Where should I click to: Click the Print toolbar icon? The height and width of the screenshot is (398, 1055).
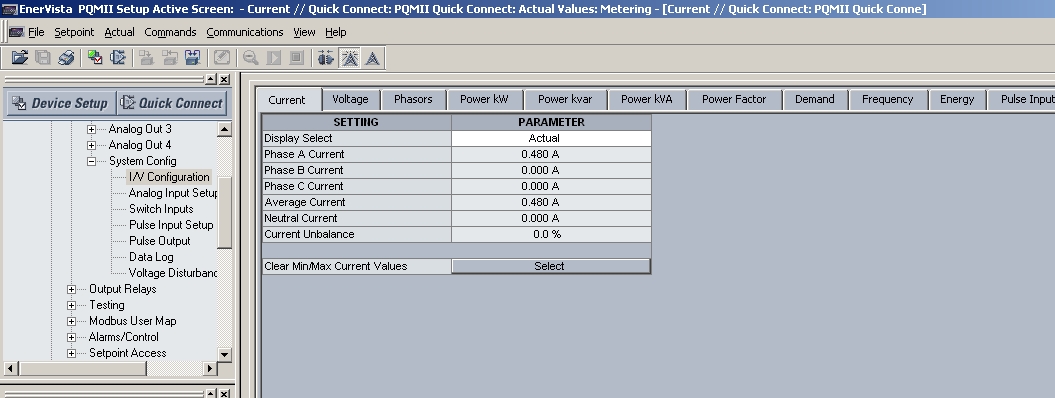(65, 58)
